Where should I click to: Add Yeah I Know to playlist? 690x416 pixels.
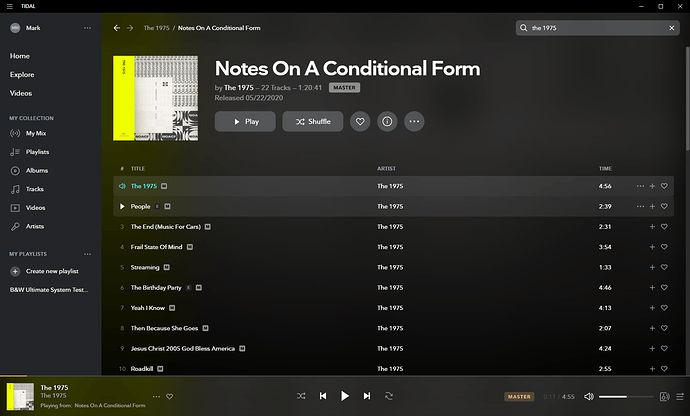click(x=652, y=308)
